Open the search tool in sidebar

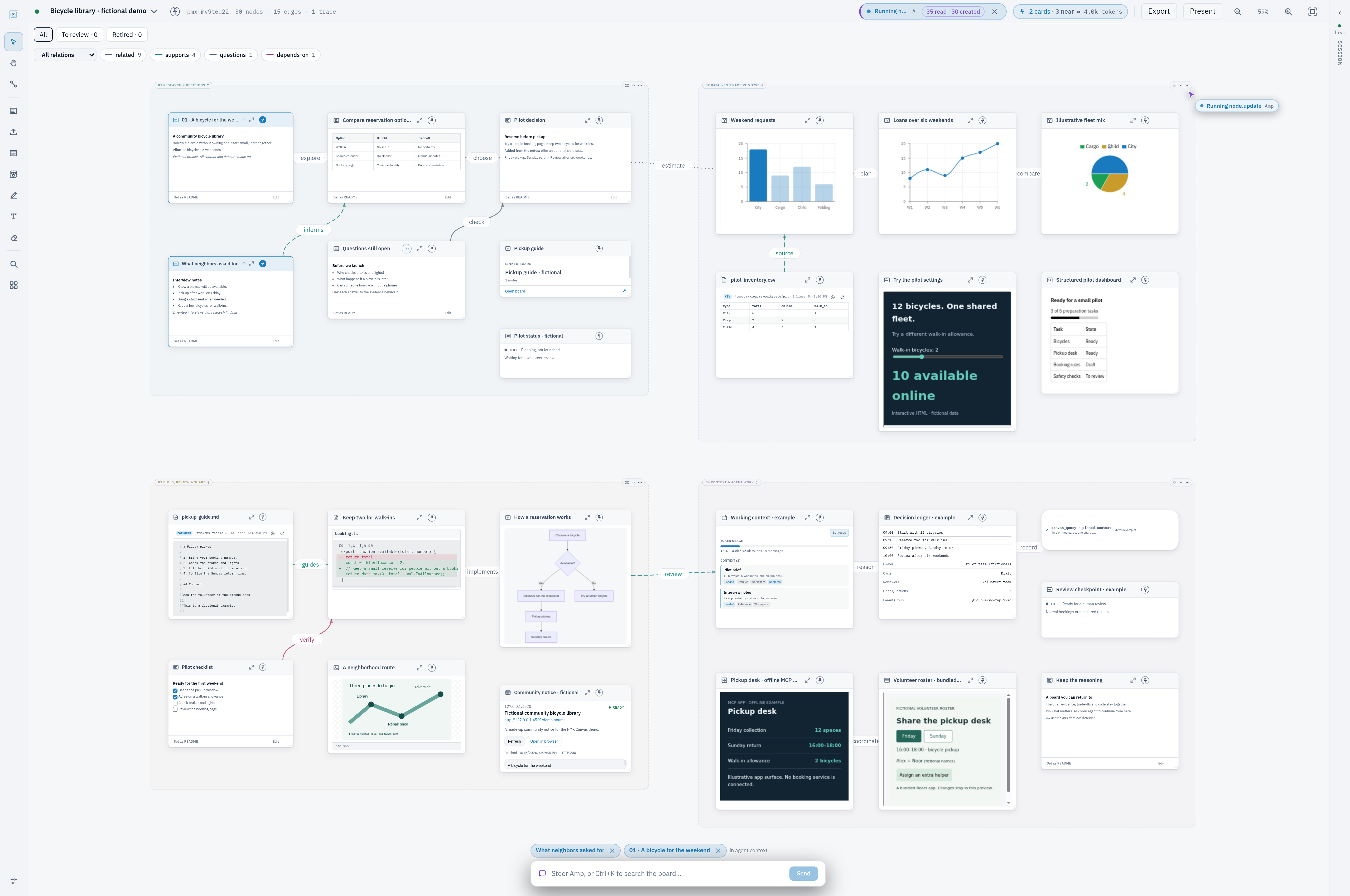tap(14, 265)
